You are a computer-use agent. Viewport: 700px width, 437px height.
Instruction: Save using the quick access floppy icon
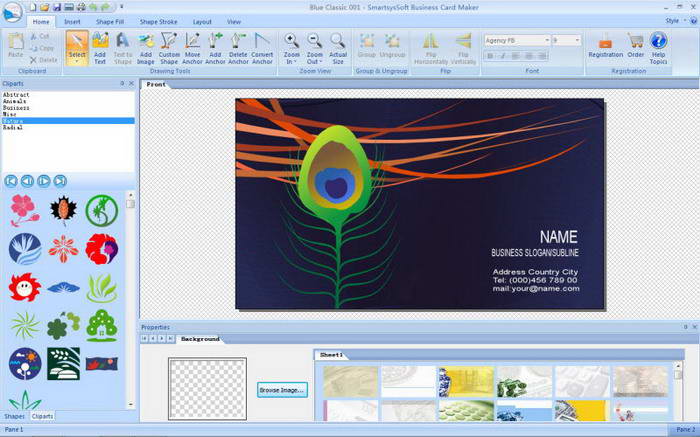point(57,7)
